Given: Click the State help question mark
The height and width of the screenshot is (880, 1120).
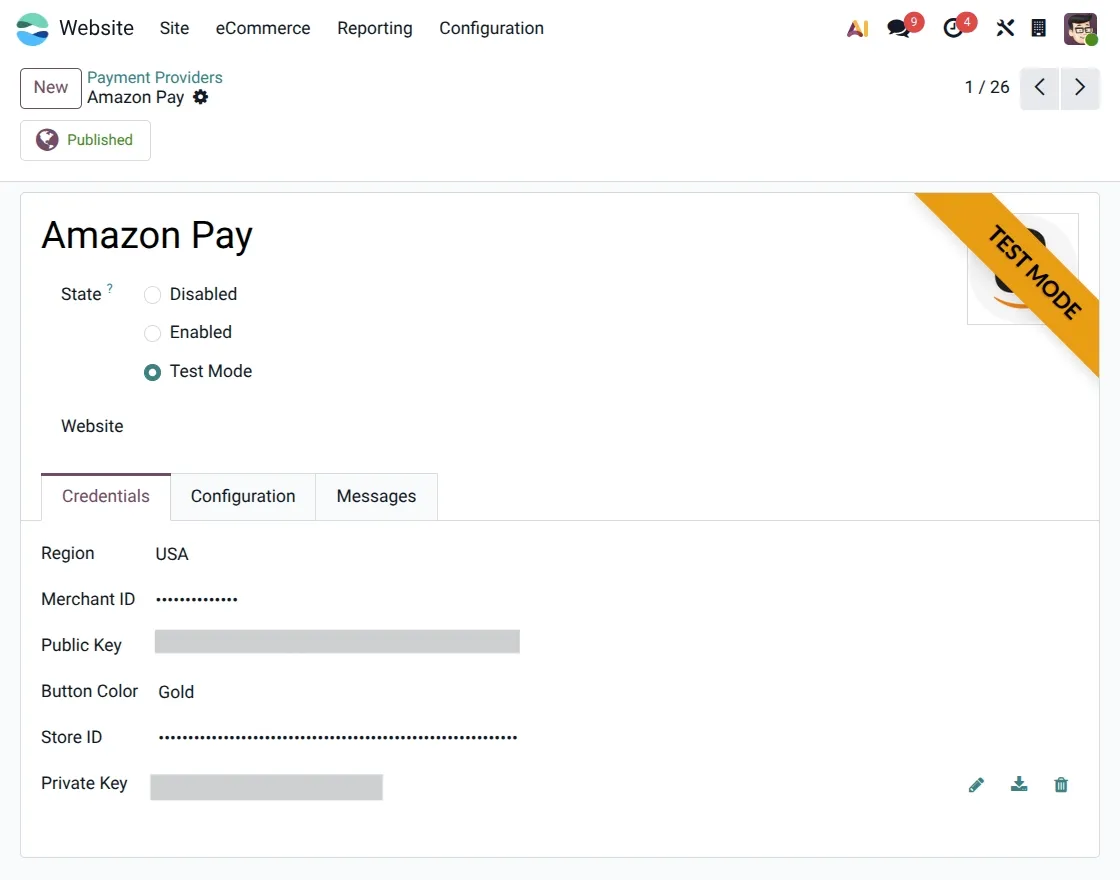Looking at the screenshot, I should click(x=109, y=288).
